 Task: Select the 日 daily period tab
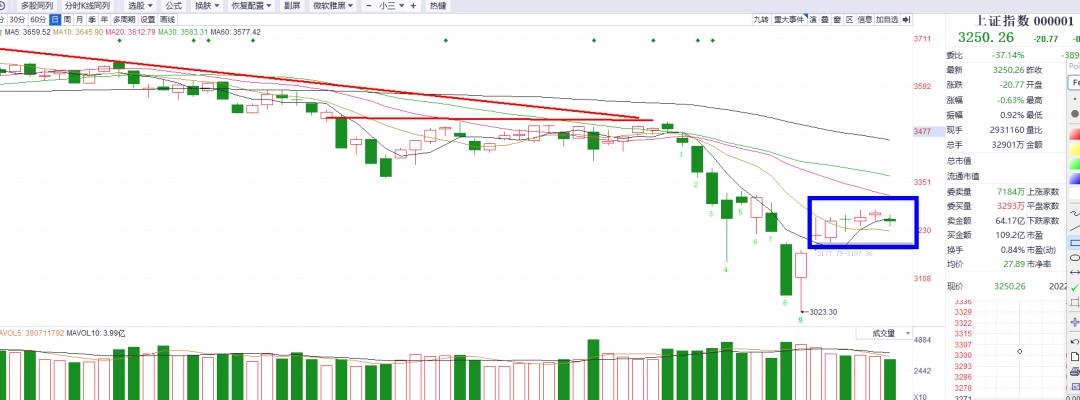[x=55, y=19]
